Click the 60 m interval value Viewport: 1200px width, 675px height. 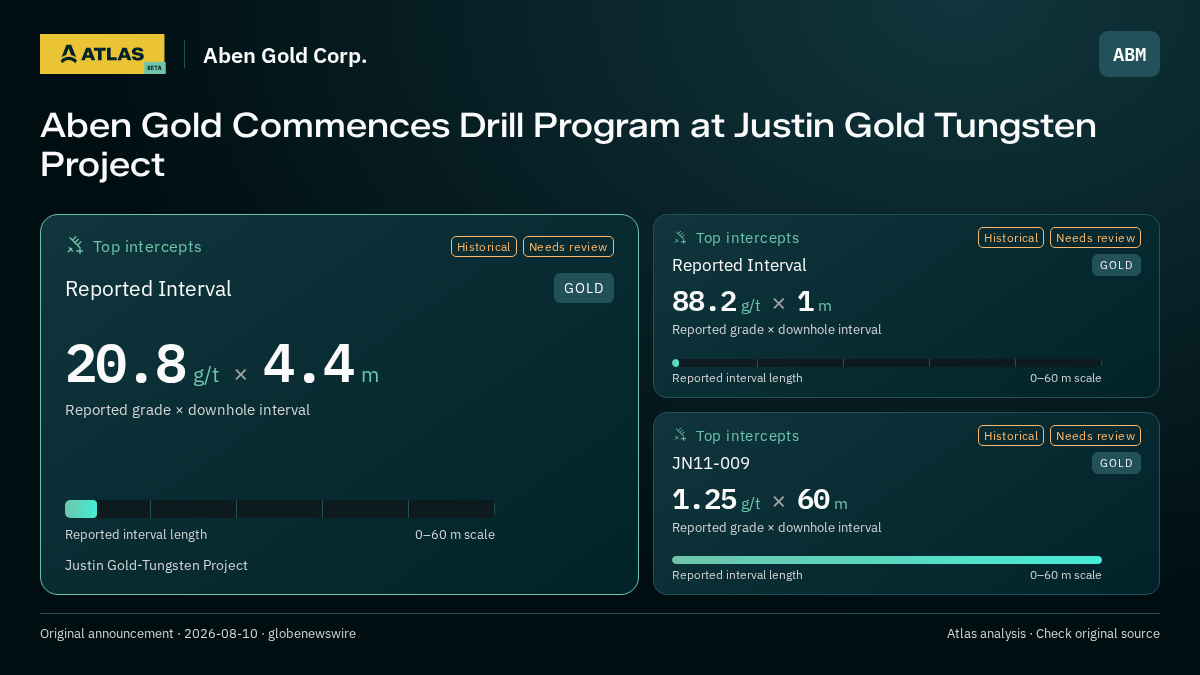pyautogui.click(x=822, y=500)
